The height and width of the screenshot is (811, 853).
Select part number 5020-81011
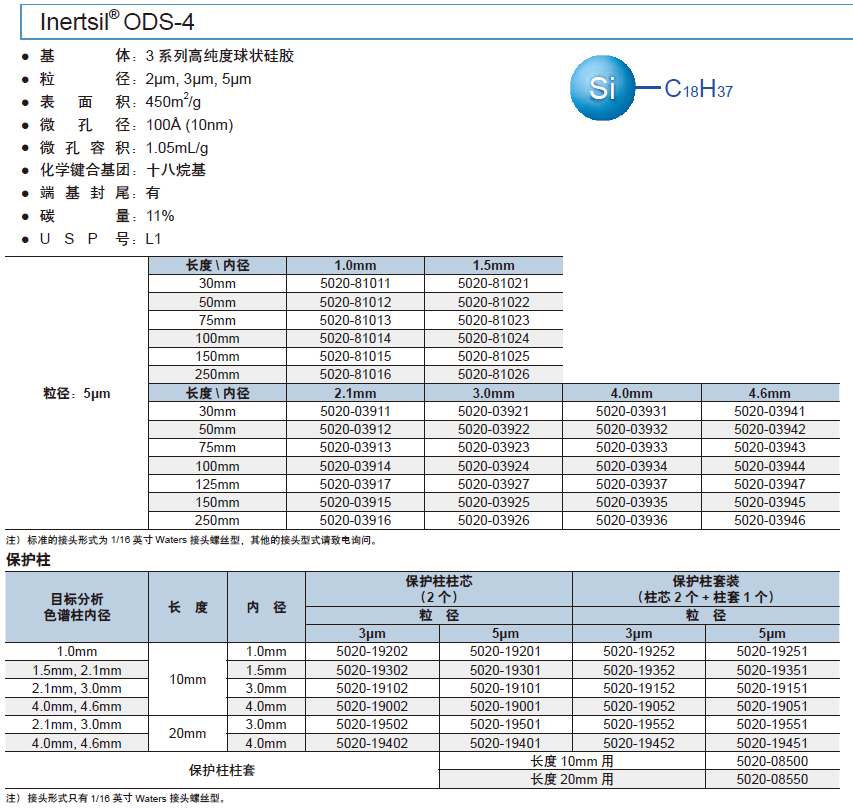355,284
